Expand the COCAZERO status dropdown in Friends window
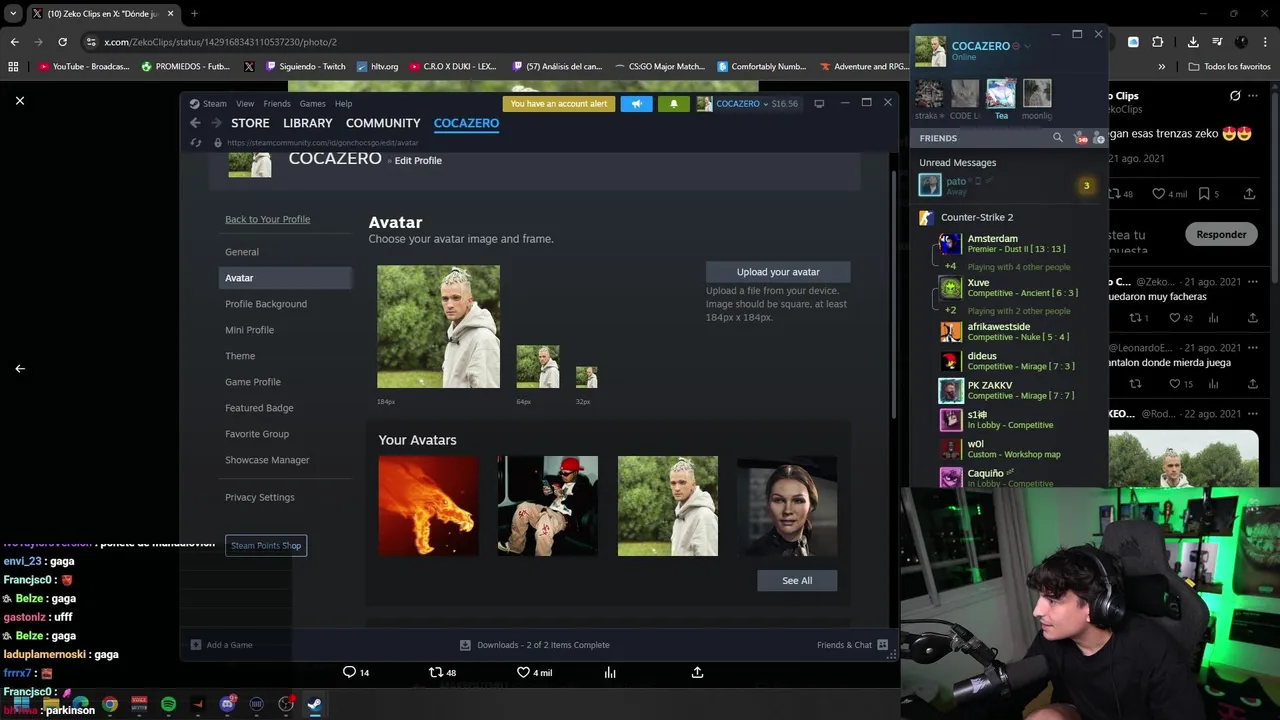 [1027, 46]
